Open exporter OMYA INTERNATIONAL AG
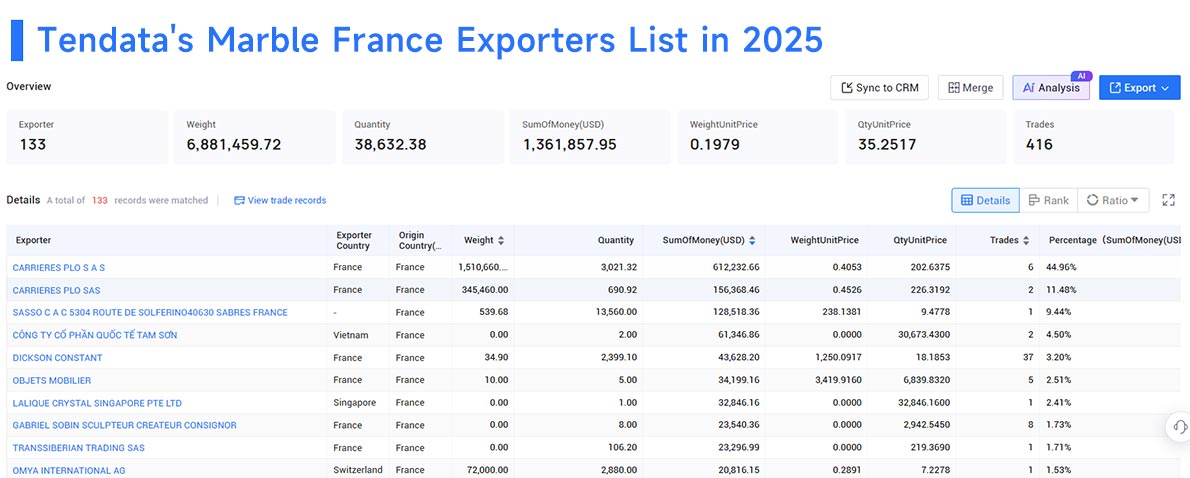This screenshot has height=478, width=1190. click(x=69, y=470)
